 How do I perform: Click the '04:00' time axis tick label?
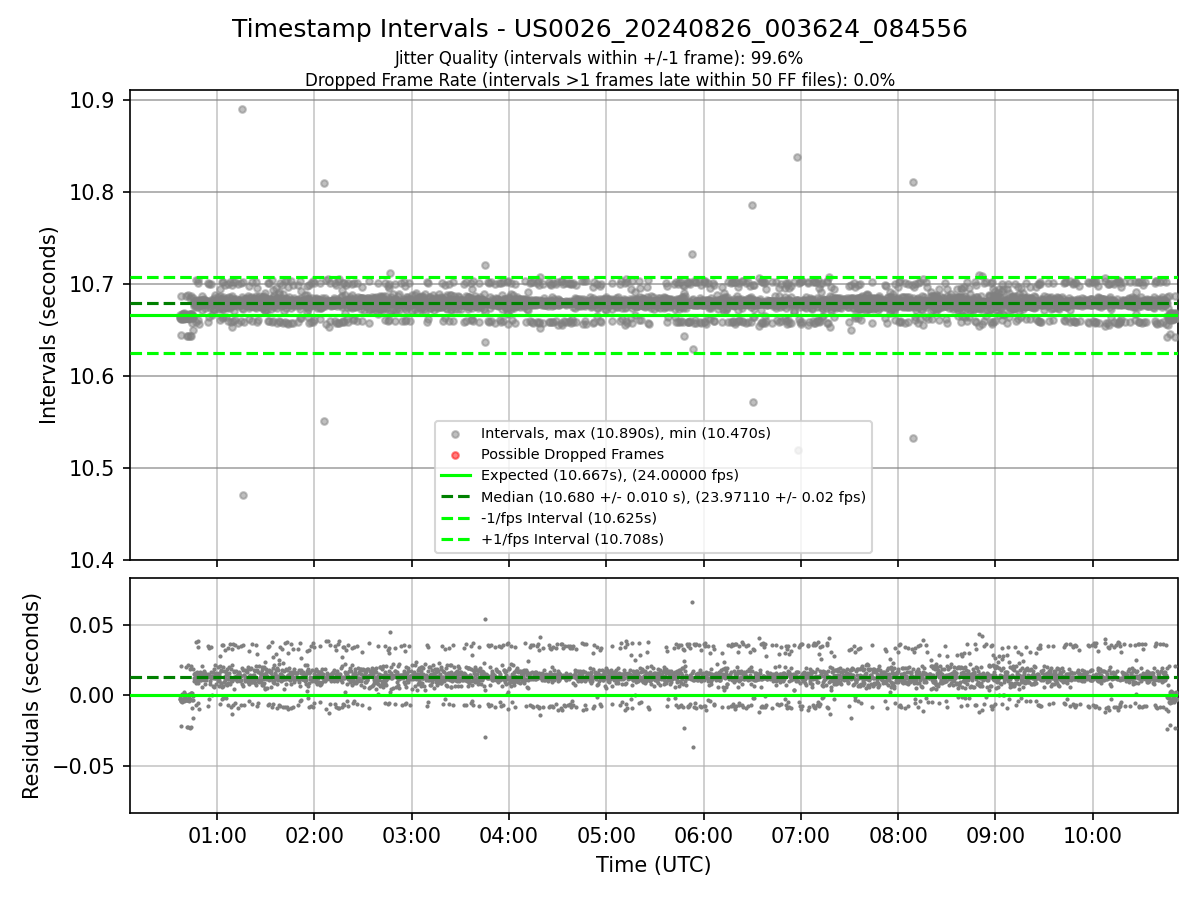[x=508, y=836]
